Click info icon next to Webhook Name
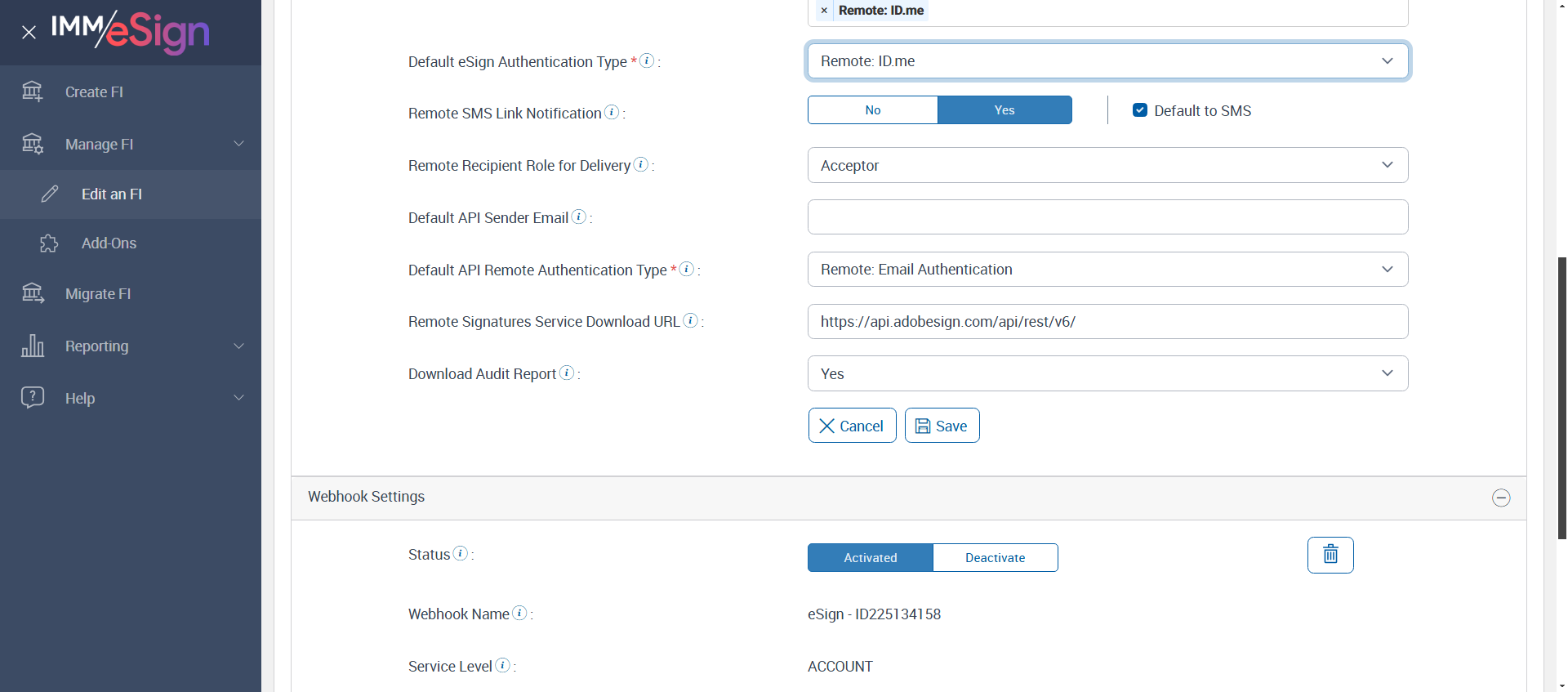The image size is (1568, 692). [x=519, y=613]
